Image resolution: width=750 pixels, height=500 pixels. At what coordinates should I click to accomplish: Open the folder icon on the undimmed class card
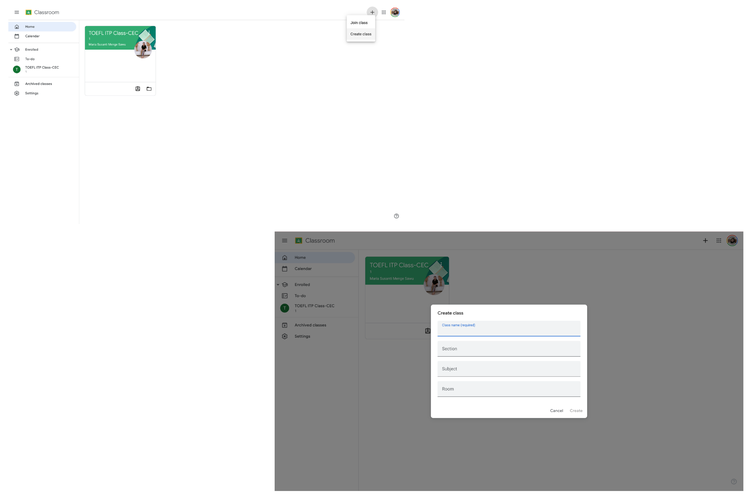149,89
